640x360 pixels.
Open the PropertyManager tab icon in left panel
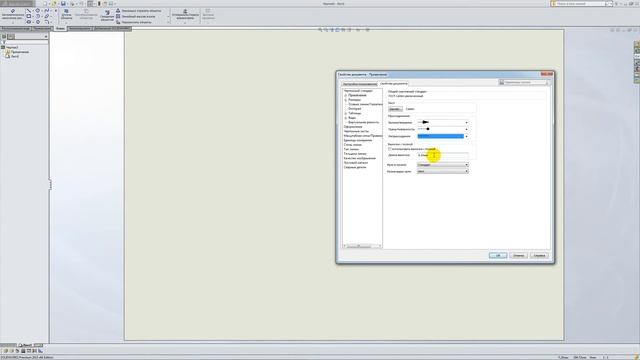pyautogui.click(x=11, y=36)
